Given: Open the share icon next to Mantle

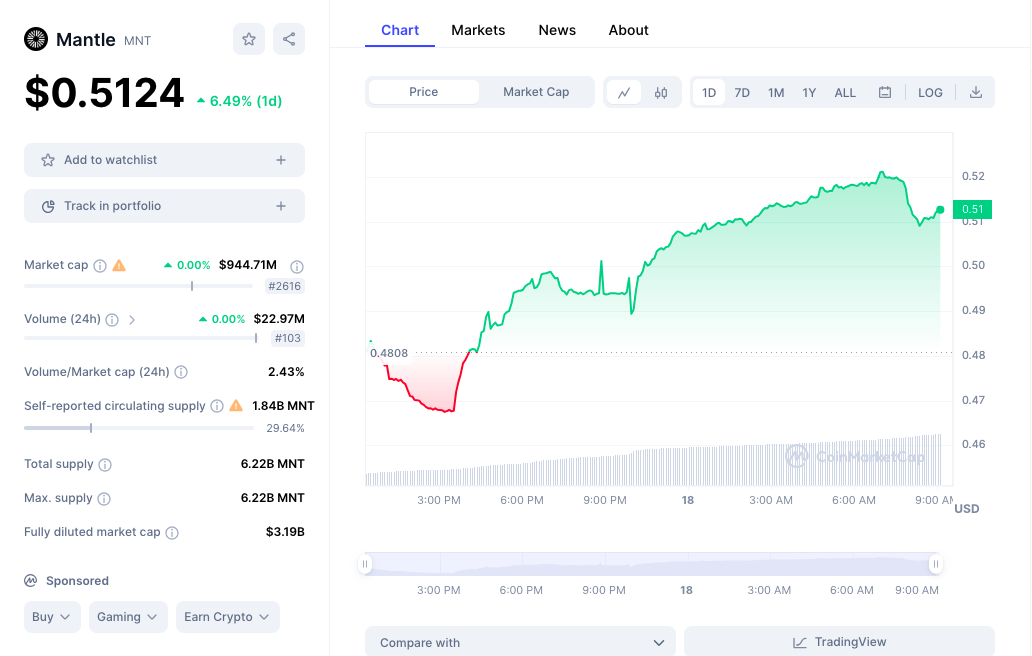Looking at the screenshot, I should [x=289, y=39].
